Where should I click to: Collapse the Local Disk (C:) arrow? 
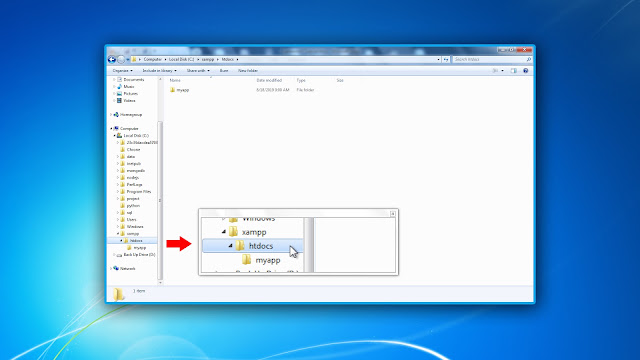pos(114,136)
